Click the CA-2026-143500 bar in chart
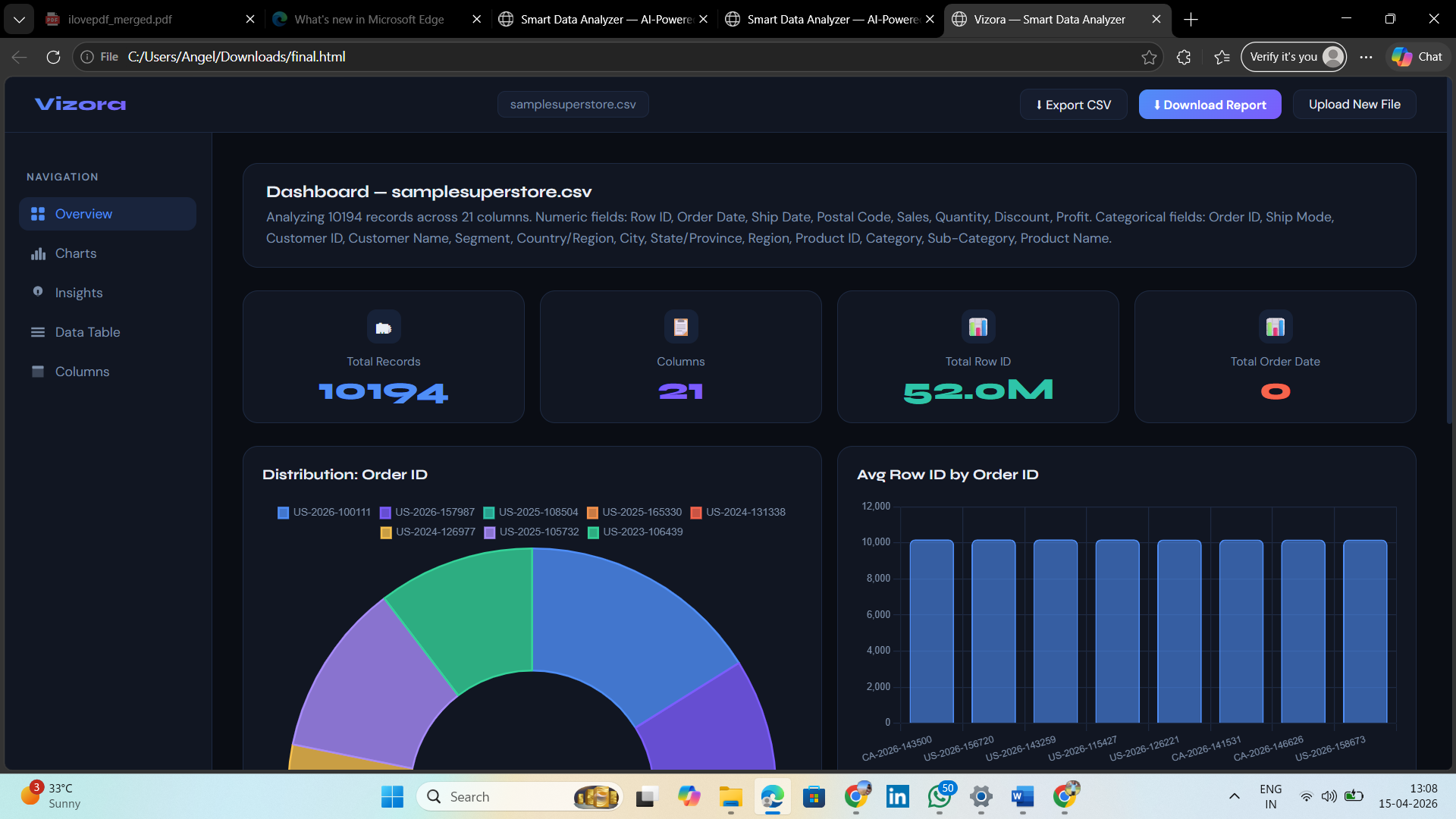 point(931,631)
